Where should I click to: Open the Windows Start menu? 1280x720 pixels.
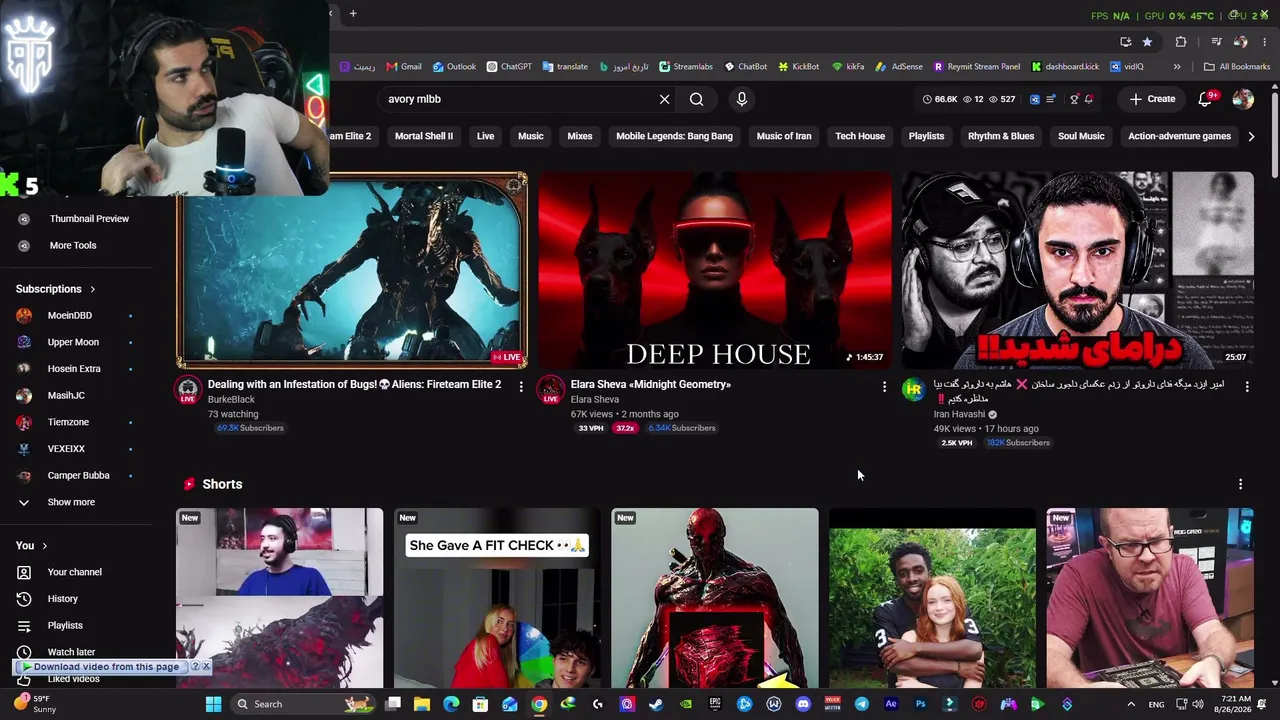pos(213,704)
